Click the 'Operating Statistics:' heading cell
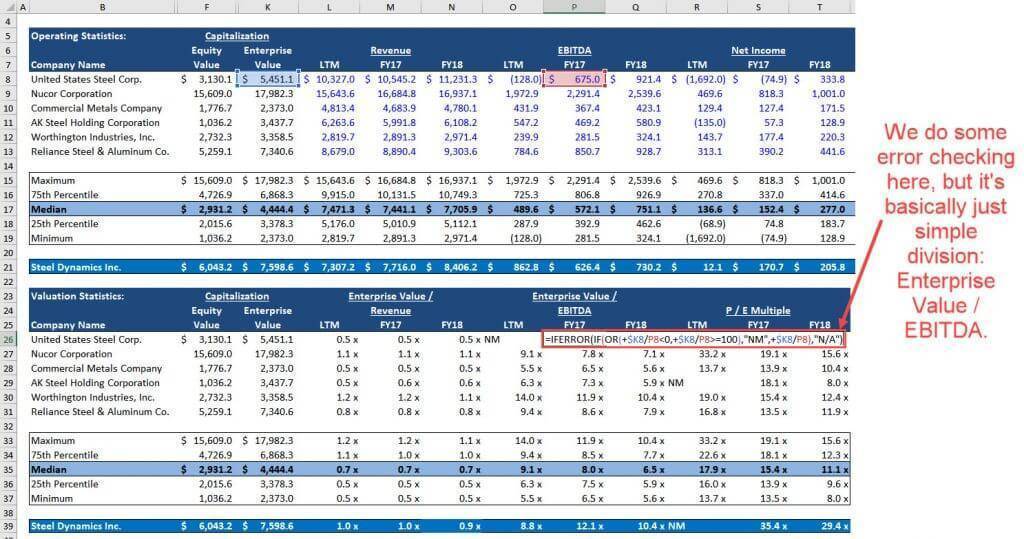 [78, 36]
